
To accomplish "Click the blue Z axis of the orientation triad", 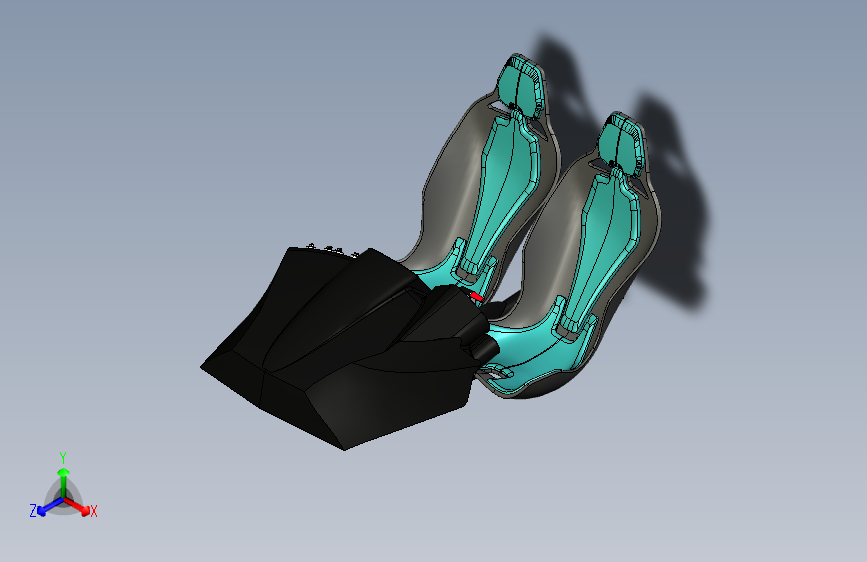I will [50, 506].
